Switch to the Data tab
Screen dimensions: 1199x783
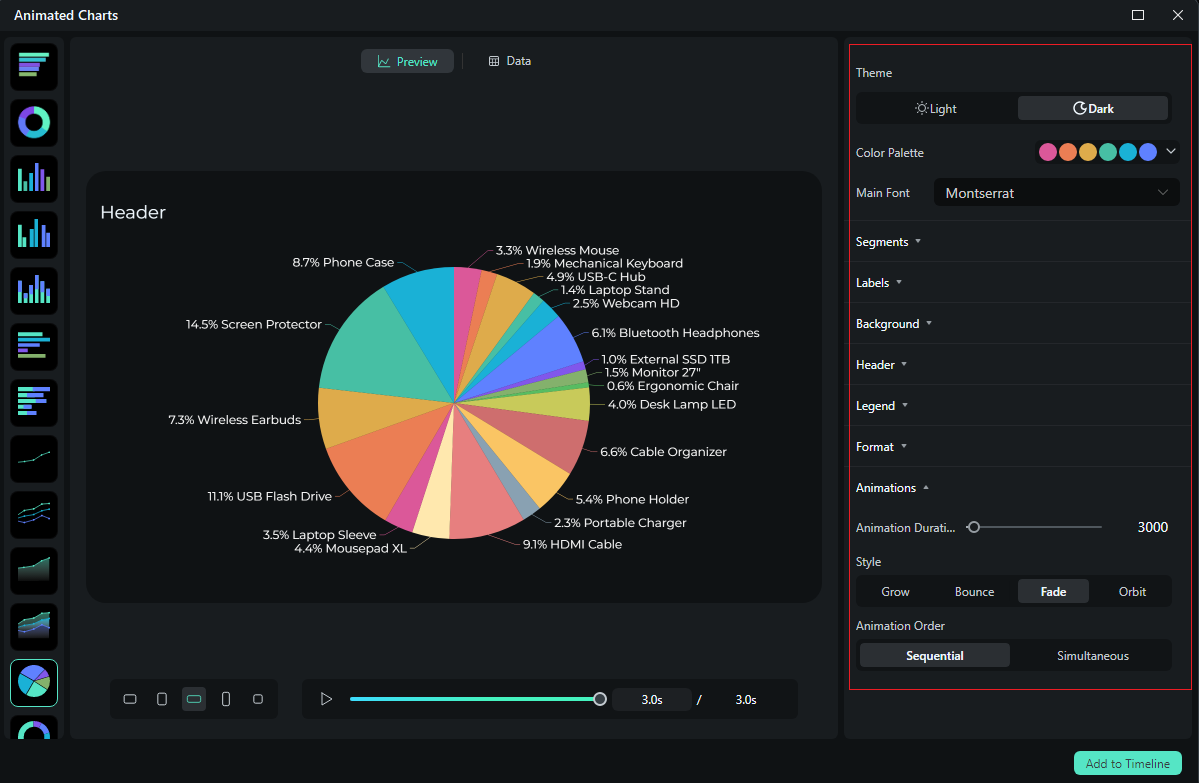click(x=509, y=61)
